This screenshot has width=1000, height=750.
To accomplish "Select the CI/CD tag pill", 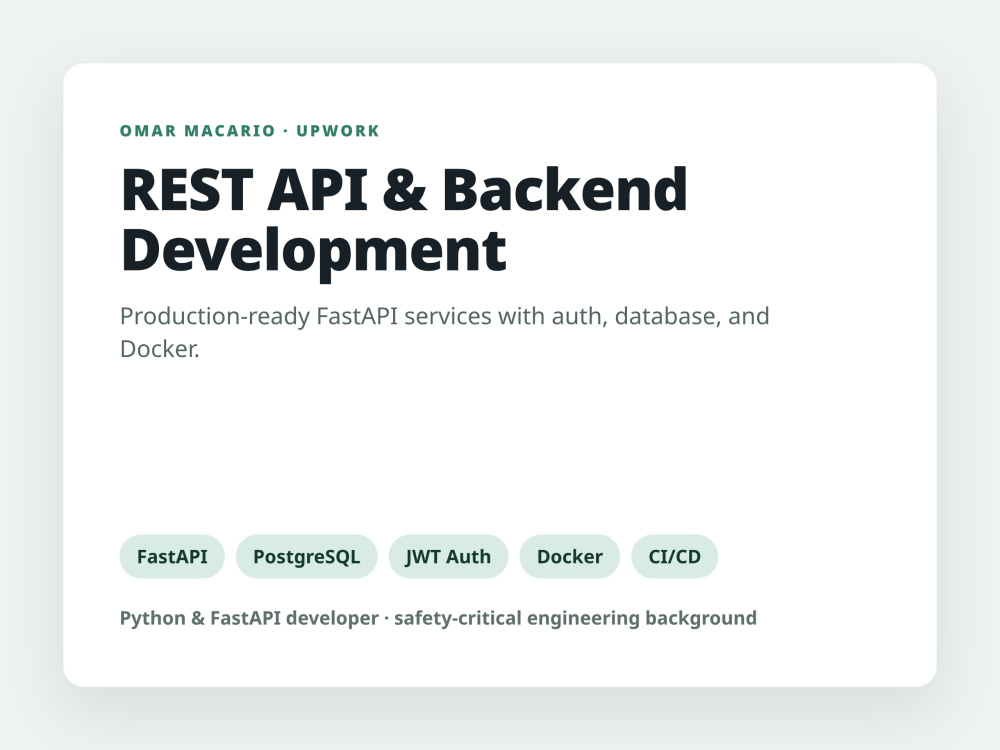I will (x=675, y=556).
